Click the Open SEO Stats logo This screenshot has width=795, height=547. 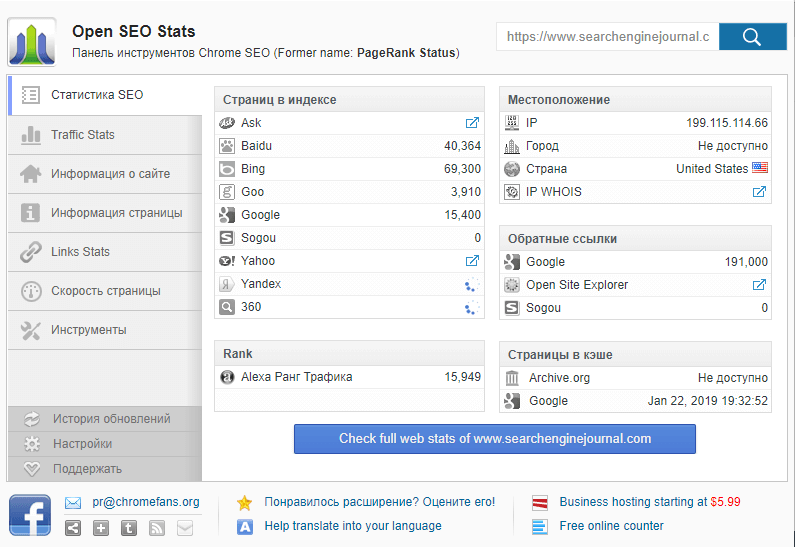[x=31, y=42]
